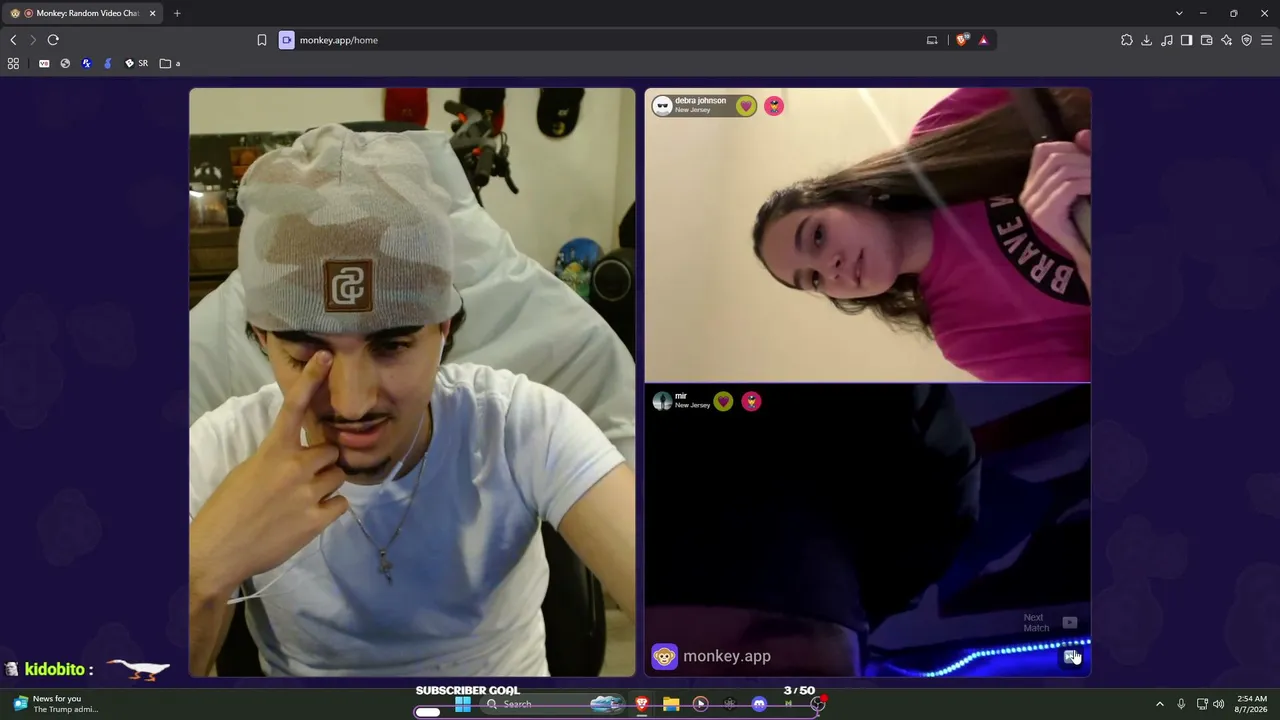Open the browser downloads panel

[1147, 40]
